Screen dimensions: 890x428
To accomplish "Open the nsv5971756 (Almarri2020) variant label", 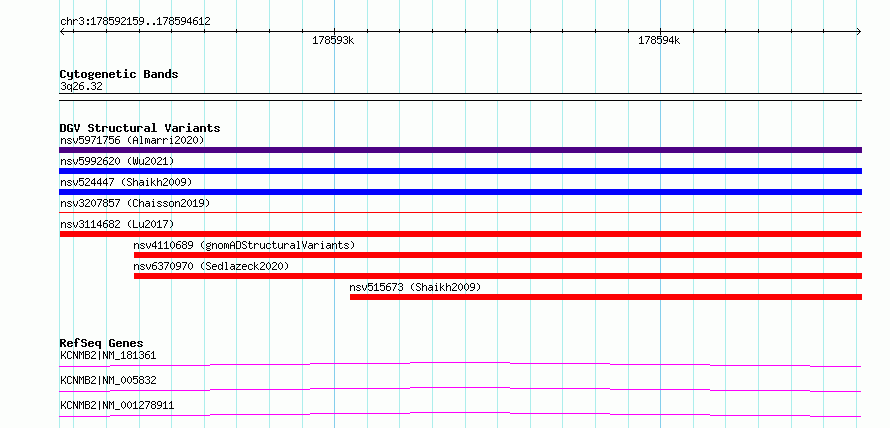I will point(132,140).
